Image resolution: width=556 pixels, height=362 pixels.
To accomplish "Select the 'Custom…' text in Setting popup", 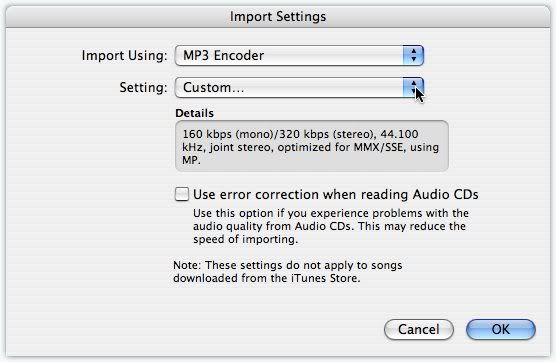I will point(213,87).
